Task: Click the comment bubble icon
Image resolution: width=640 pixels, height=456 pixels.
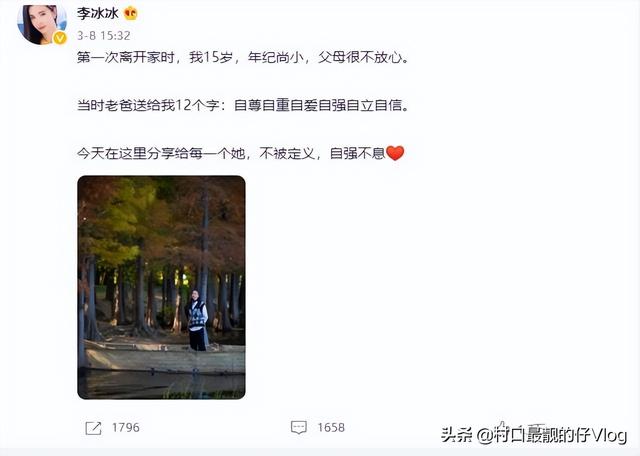Action: [x=299, y=428]
